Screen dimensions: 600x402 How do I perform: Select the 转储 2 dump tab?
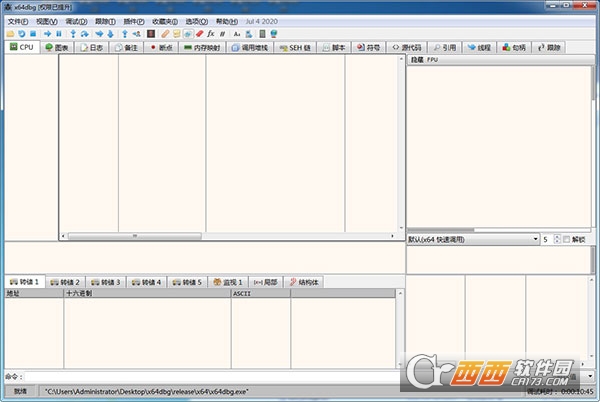click(66, 283)
